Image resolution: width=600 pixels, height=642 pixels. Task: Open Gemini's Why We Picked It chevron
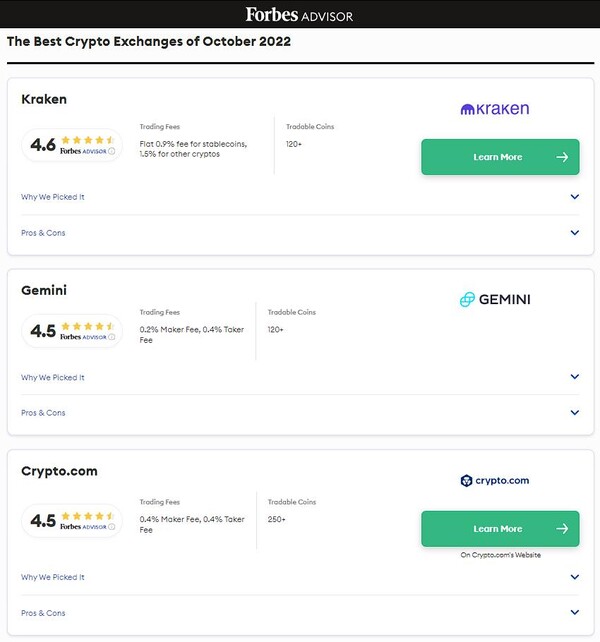(x=574, y=377)
